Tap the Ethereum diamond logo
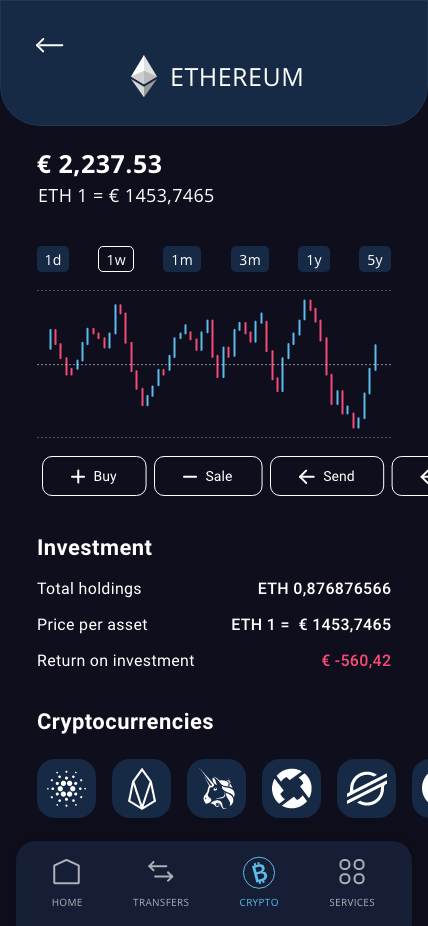 point(144,76)
